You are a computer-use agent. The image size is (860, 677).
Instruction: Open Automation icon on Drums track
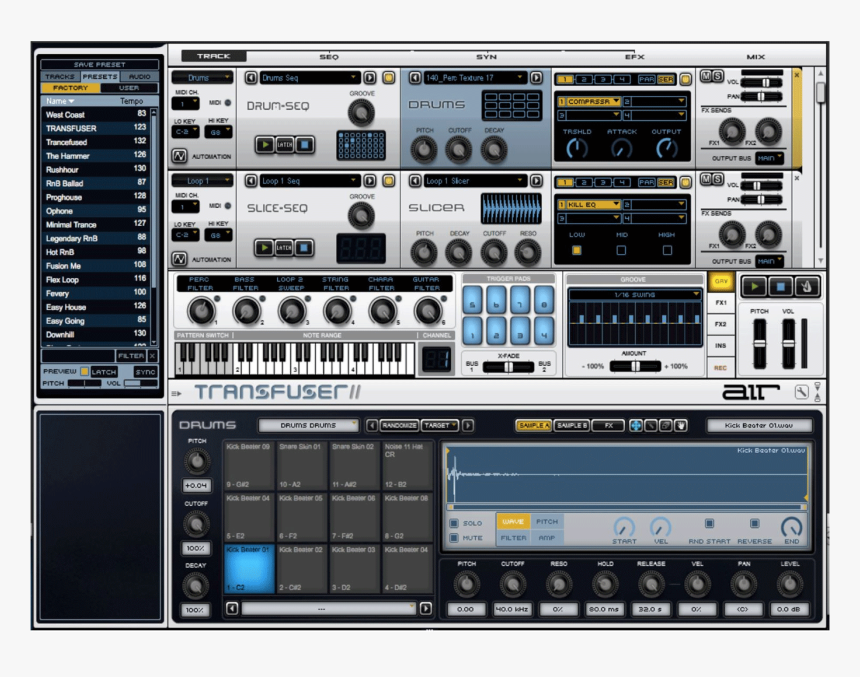coord(179,156)
